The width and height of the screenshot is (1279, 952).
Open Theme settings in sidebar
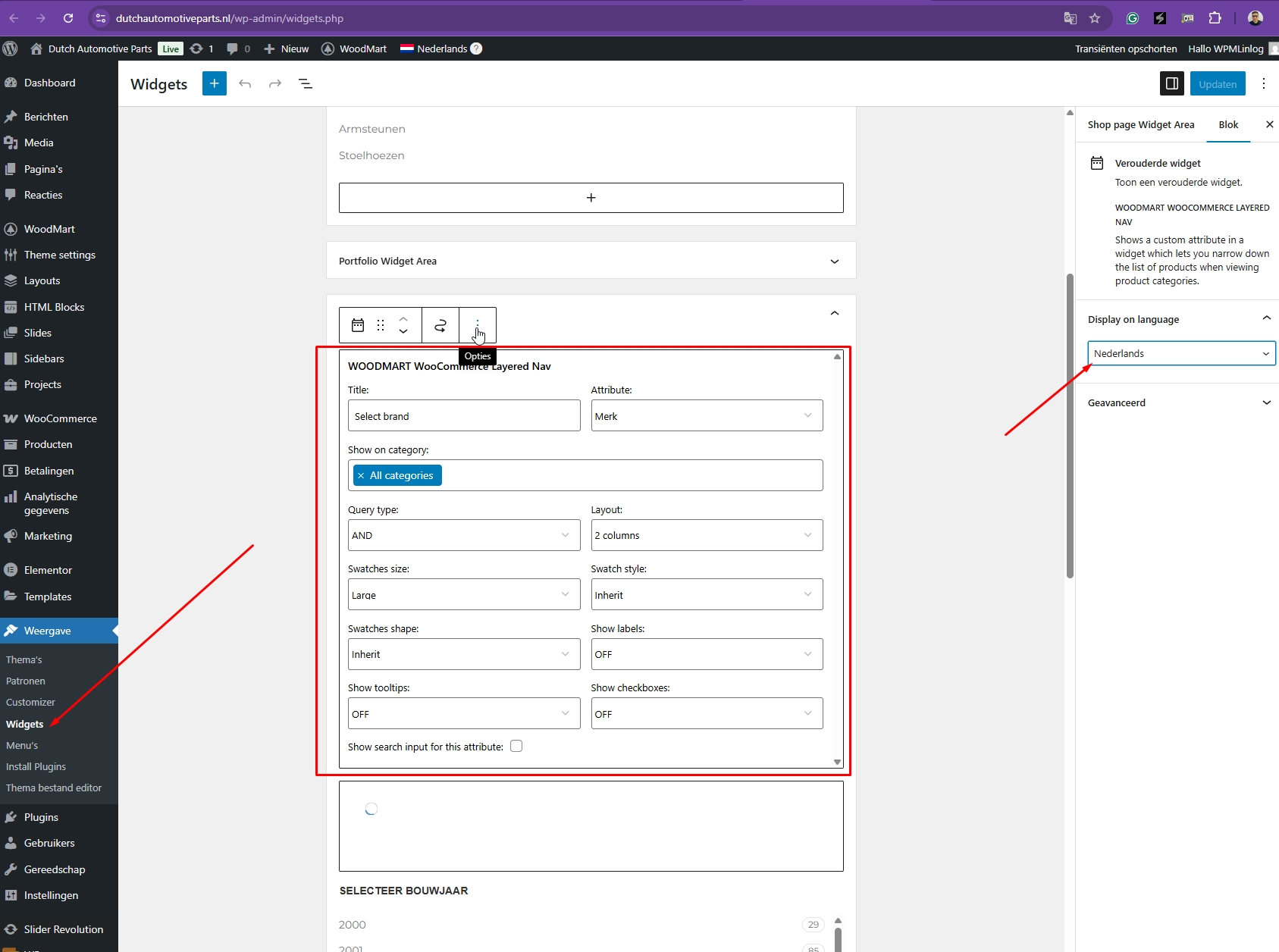(59, 255)
